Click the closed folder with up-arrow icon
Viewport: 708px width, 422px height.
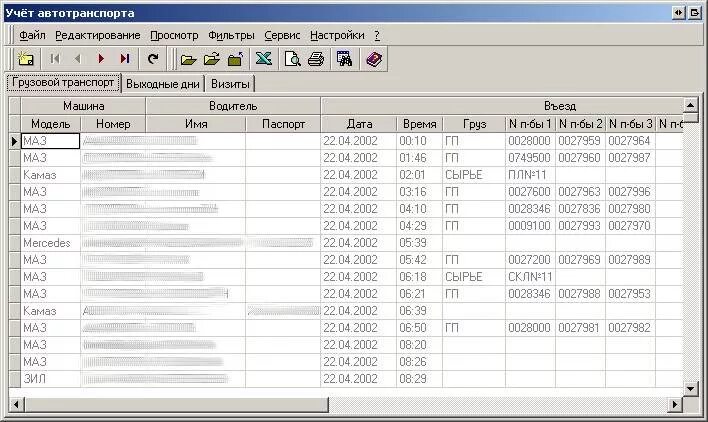(235, 59)
